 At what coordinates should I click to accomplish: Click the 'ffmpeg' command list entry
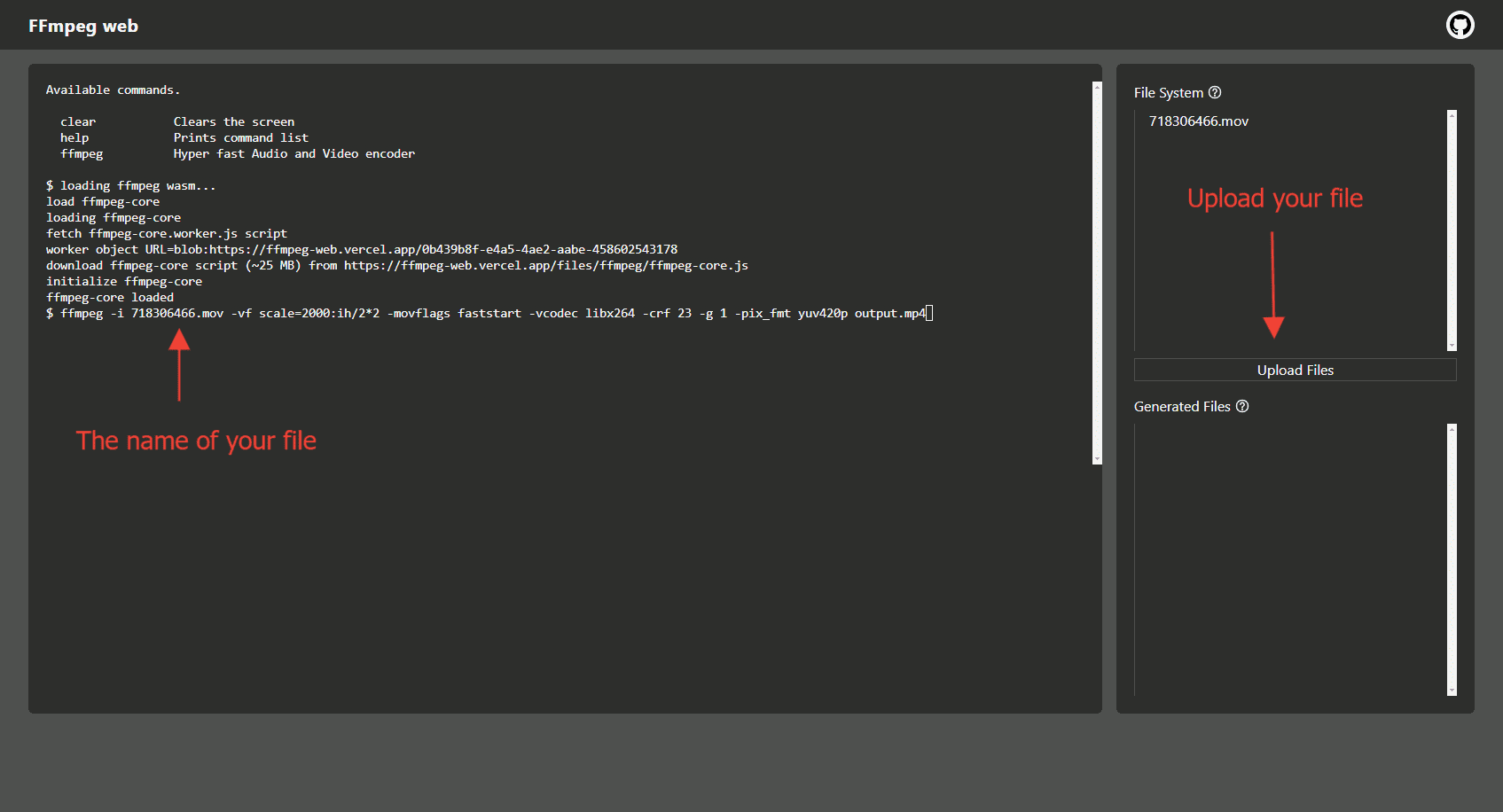(82, 153)
